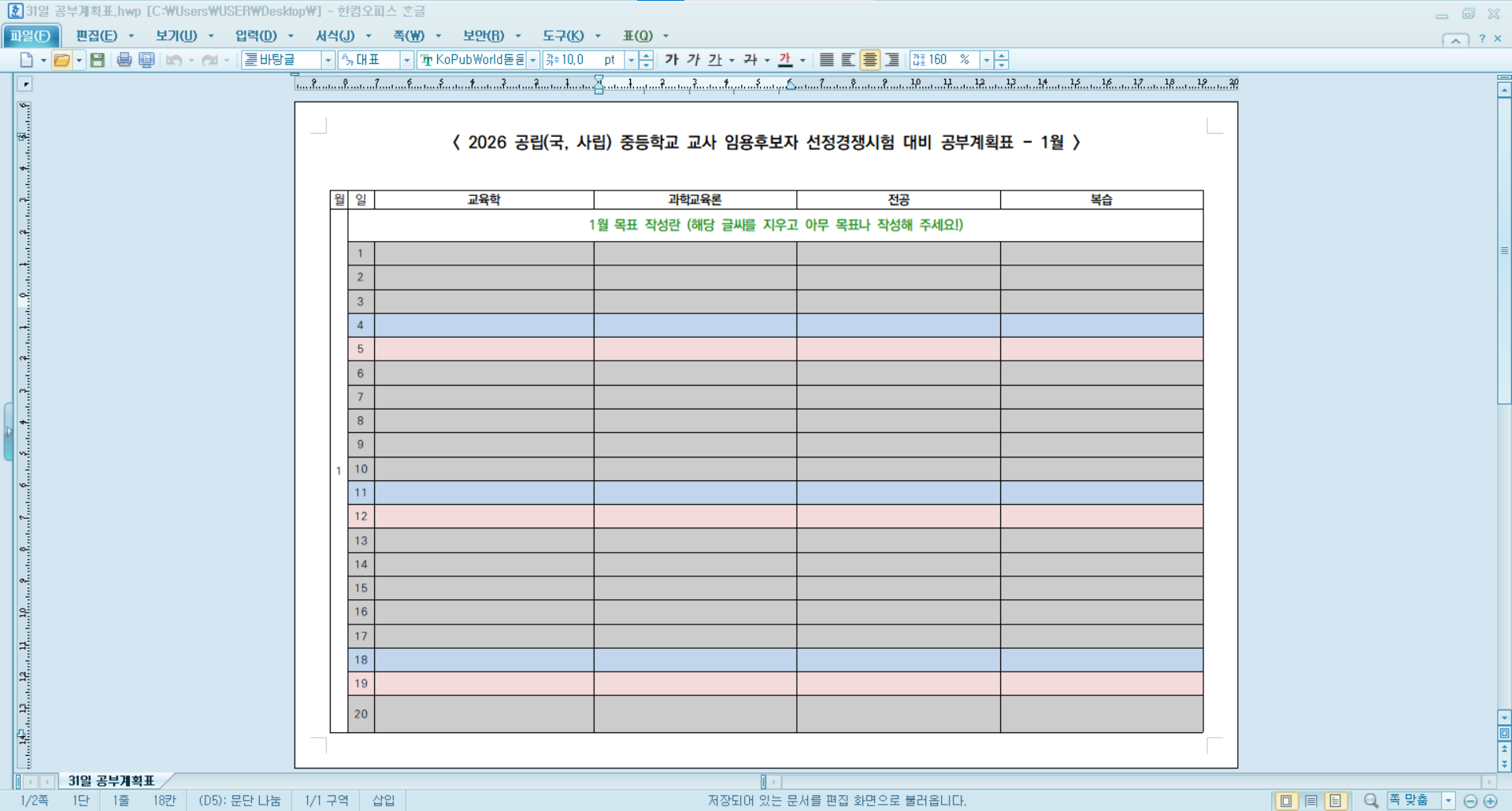Switch to the third view mode button

pyautogui.click(x=1336, y=801)
